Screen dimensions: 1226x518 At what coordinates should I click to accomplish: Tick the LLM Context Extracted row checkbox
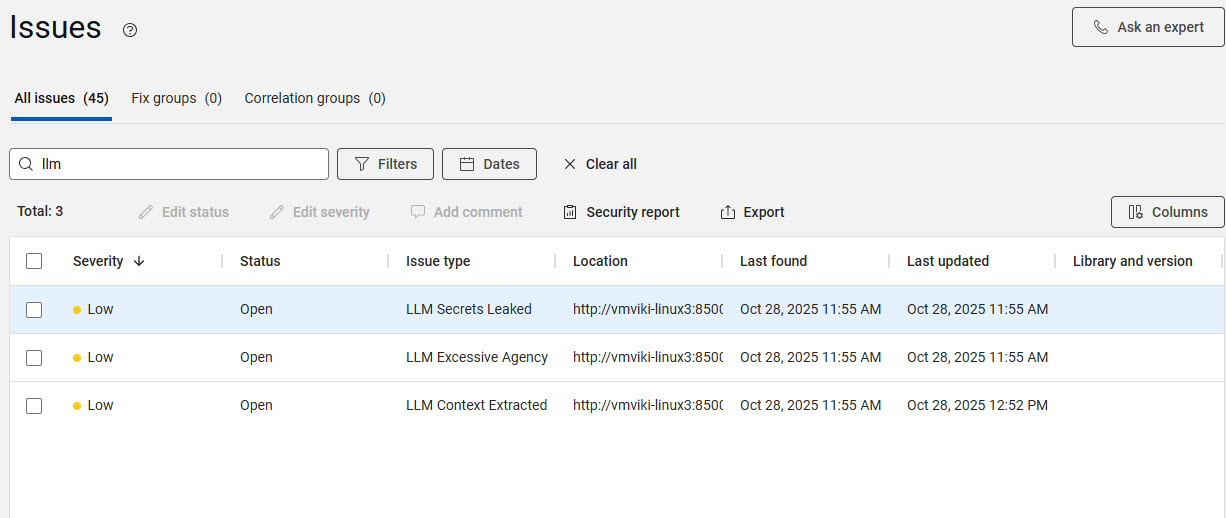tap(34, 406)
